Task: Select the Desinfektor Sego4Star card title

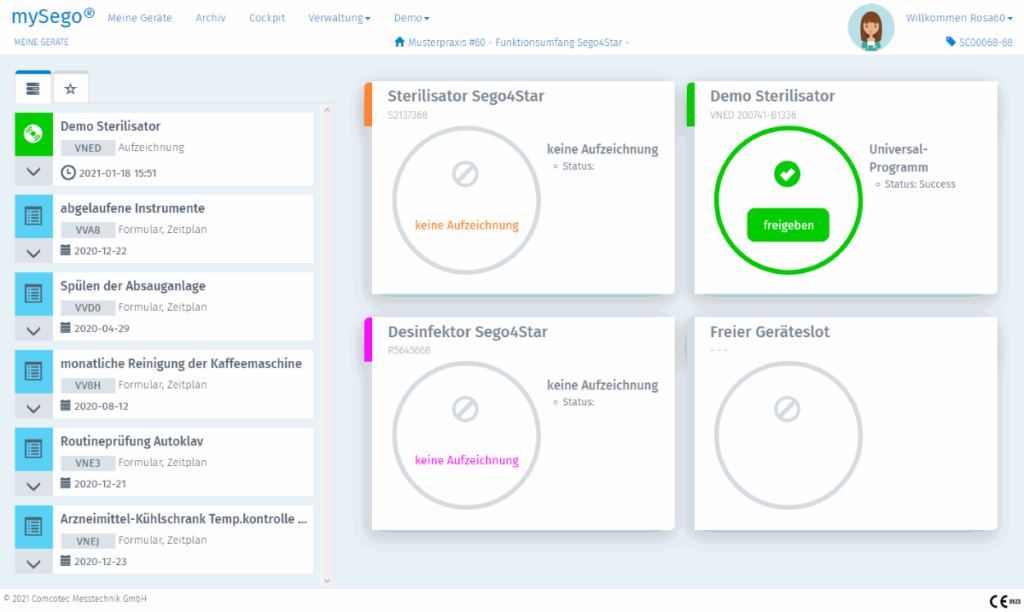Action: click(468, 332)
